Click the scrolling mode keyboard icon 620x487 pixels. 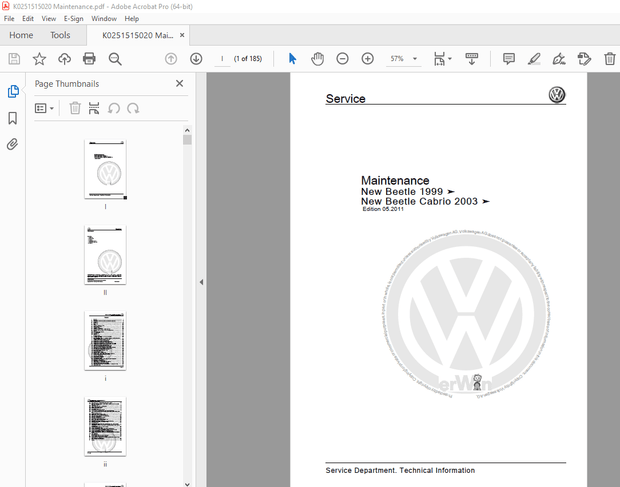pos(472,59)
